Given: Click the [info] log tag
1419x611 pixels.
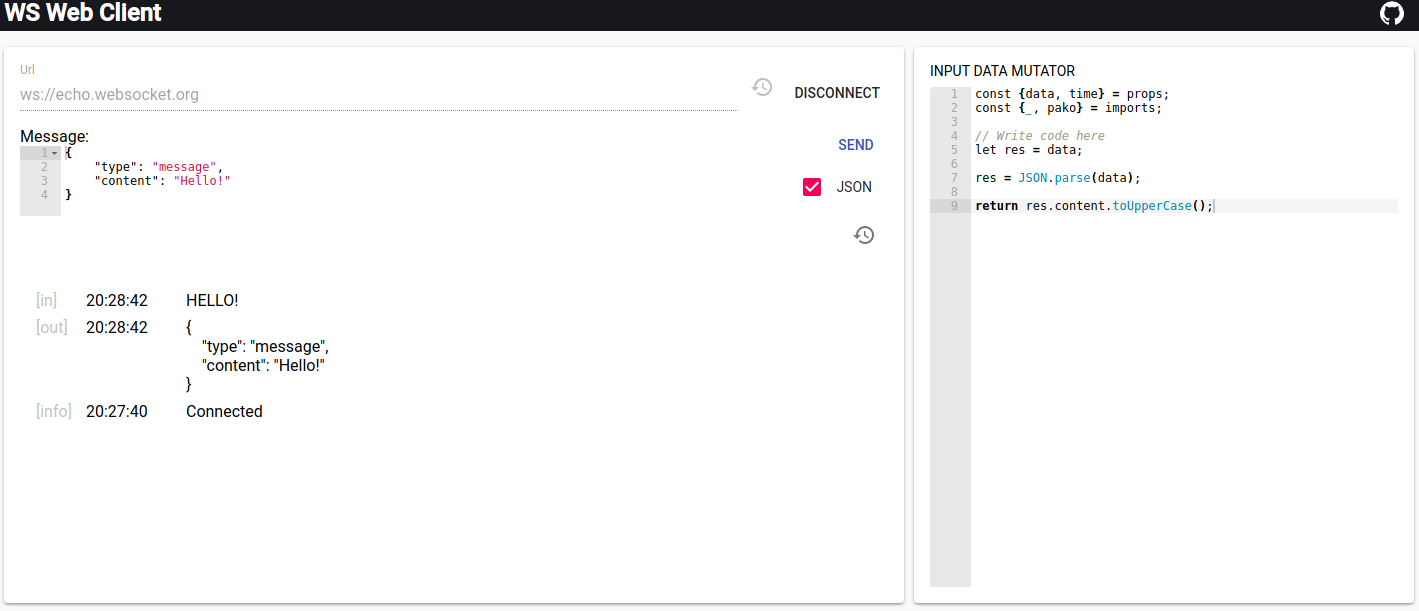Looking at the screenshot, I should (x=54, y=411).
